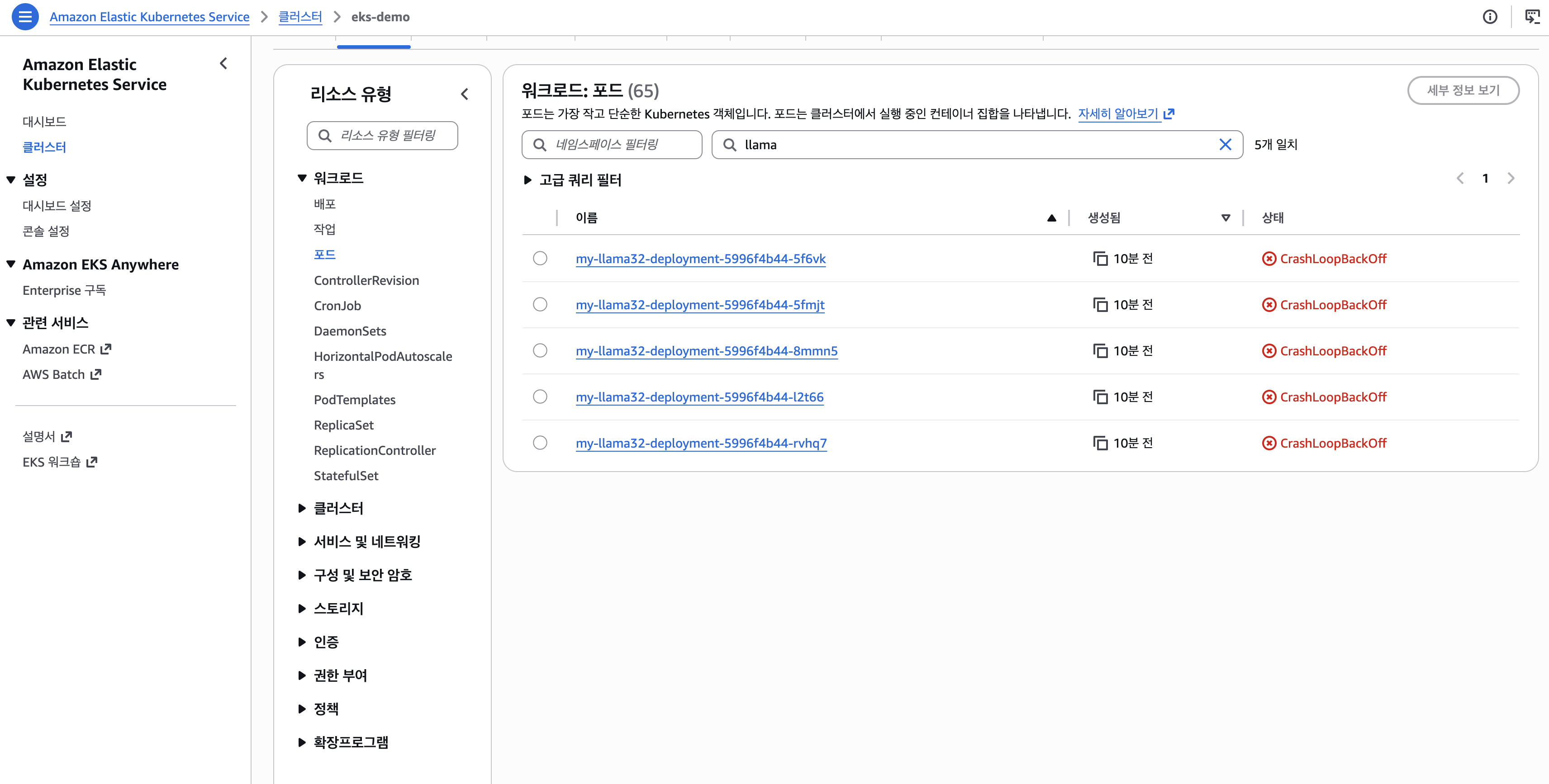
Task: Select CronJob resource type
Action: pos(337,306)
